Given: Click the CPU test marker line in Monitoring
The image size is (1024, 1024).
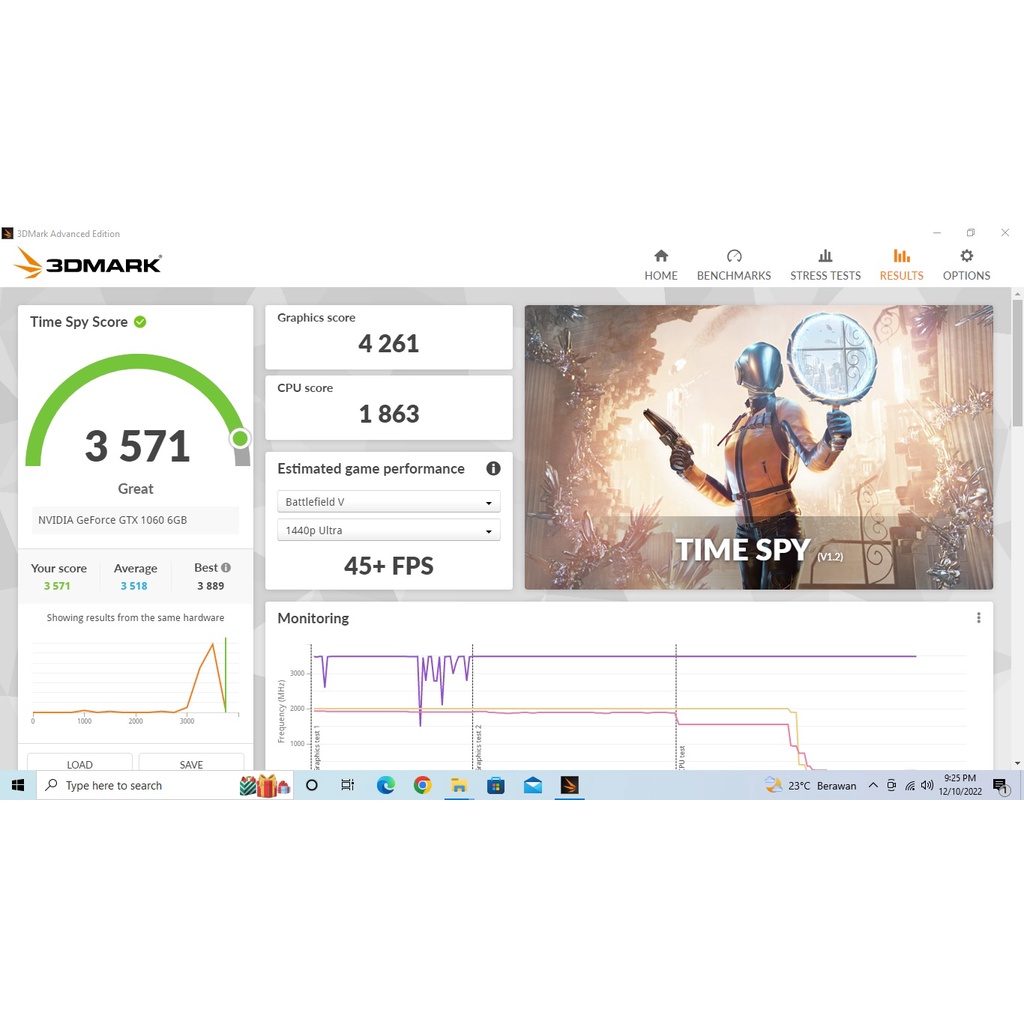Looking at the screenshot, I should (676, 707).
